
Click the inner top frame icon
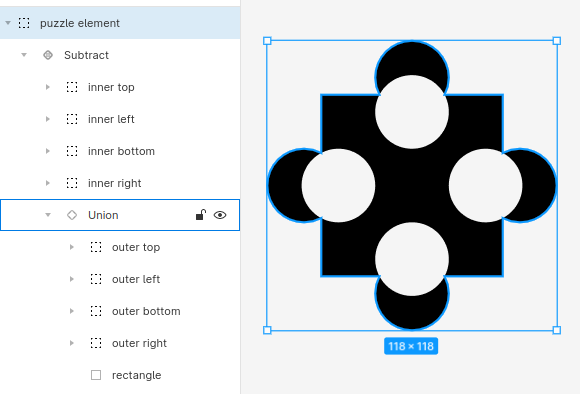point(72,87)
